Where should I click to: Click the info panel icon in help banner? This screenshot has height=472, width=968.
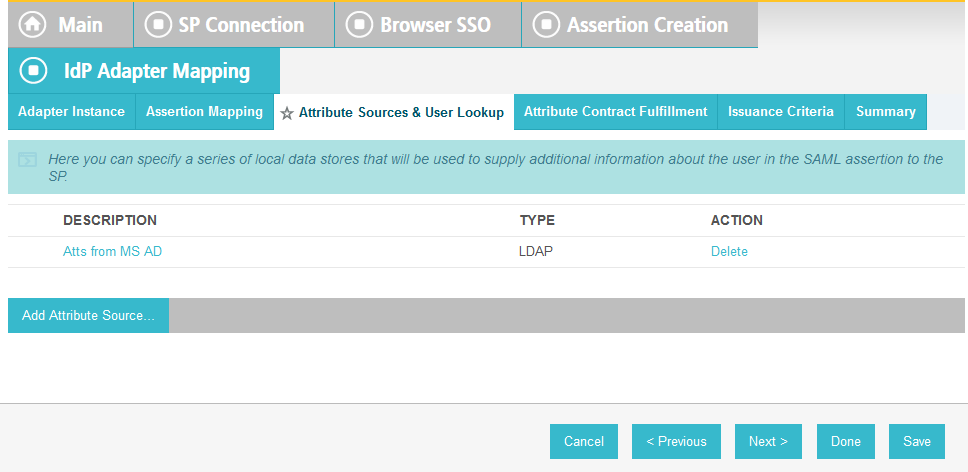pyautogui.click(x=27, y=160)
